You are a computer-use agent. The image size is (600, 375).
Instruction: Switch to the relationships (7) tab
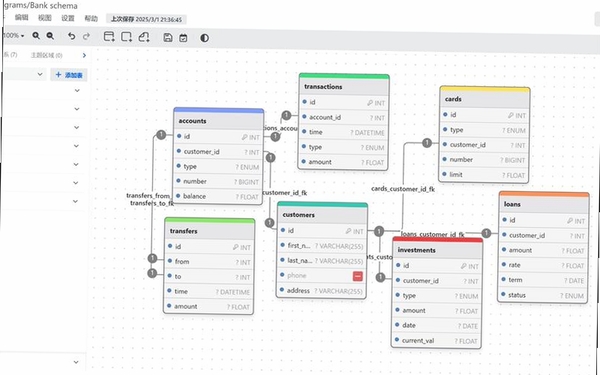pyautogui.click(x=11, y=55)
